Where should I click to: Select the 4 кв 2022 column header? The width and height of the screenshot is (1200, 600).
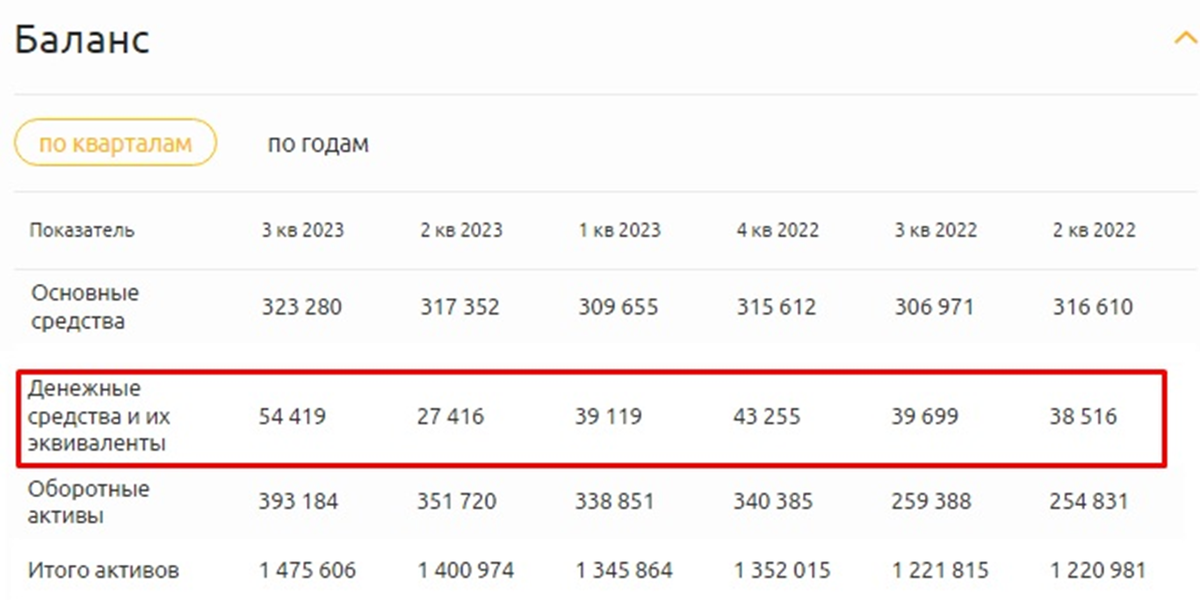(x=778, y=229)
